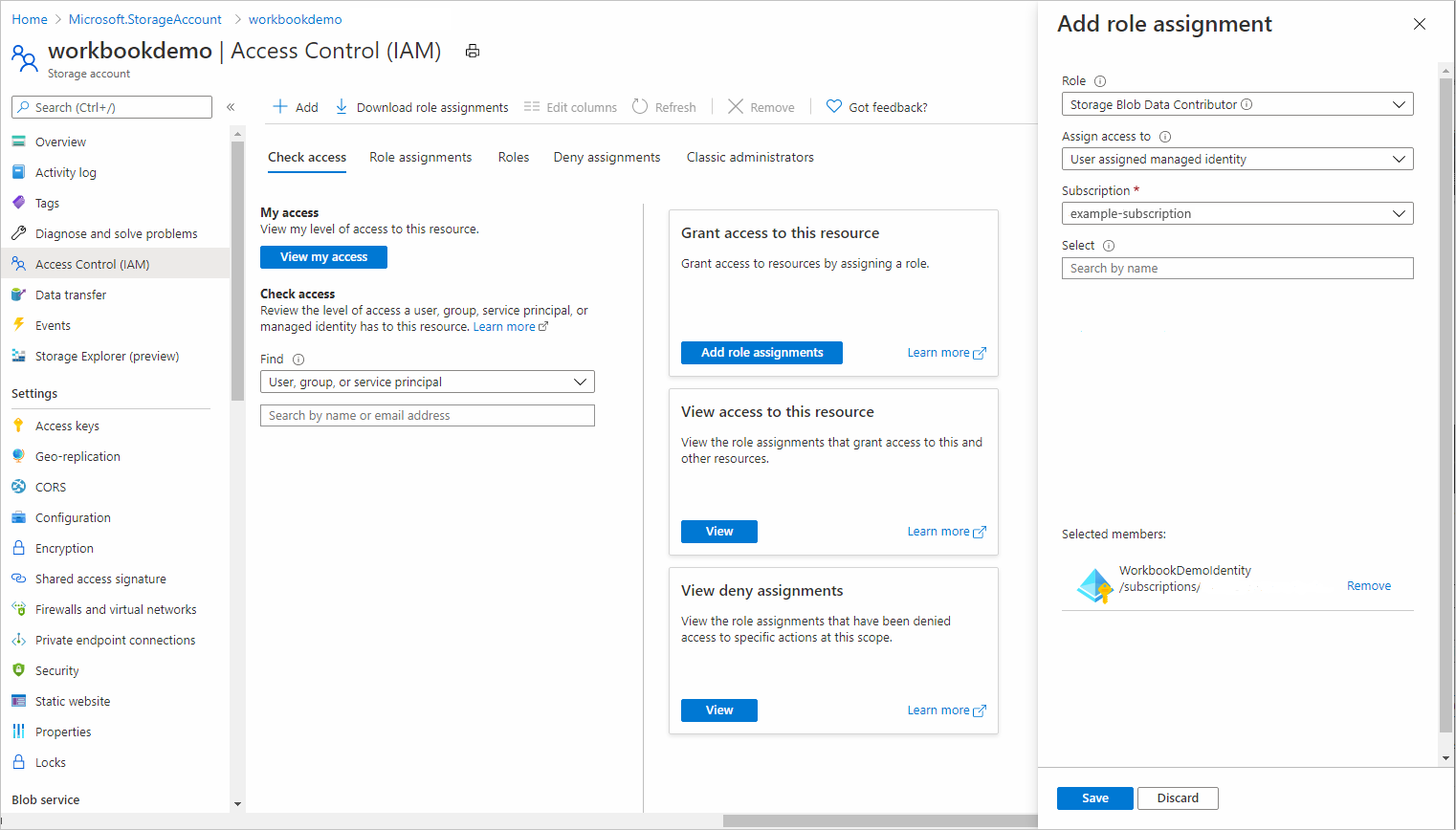Click the info icon next to Select
The width and height of the screenshot is (1456, 830).
pos(1109,246)
